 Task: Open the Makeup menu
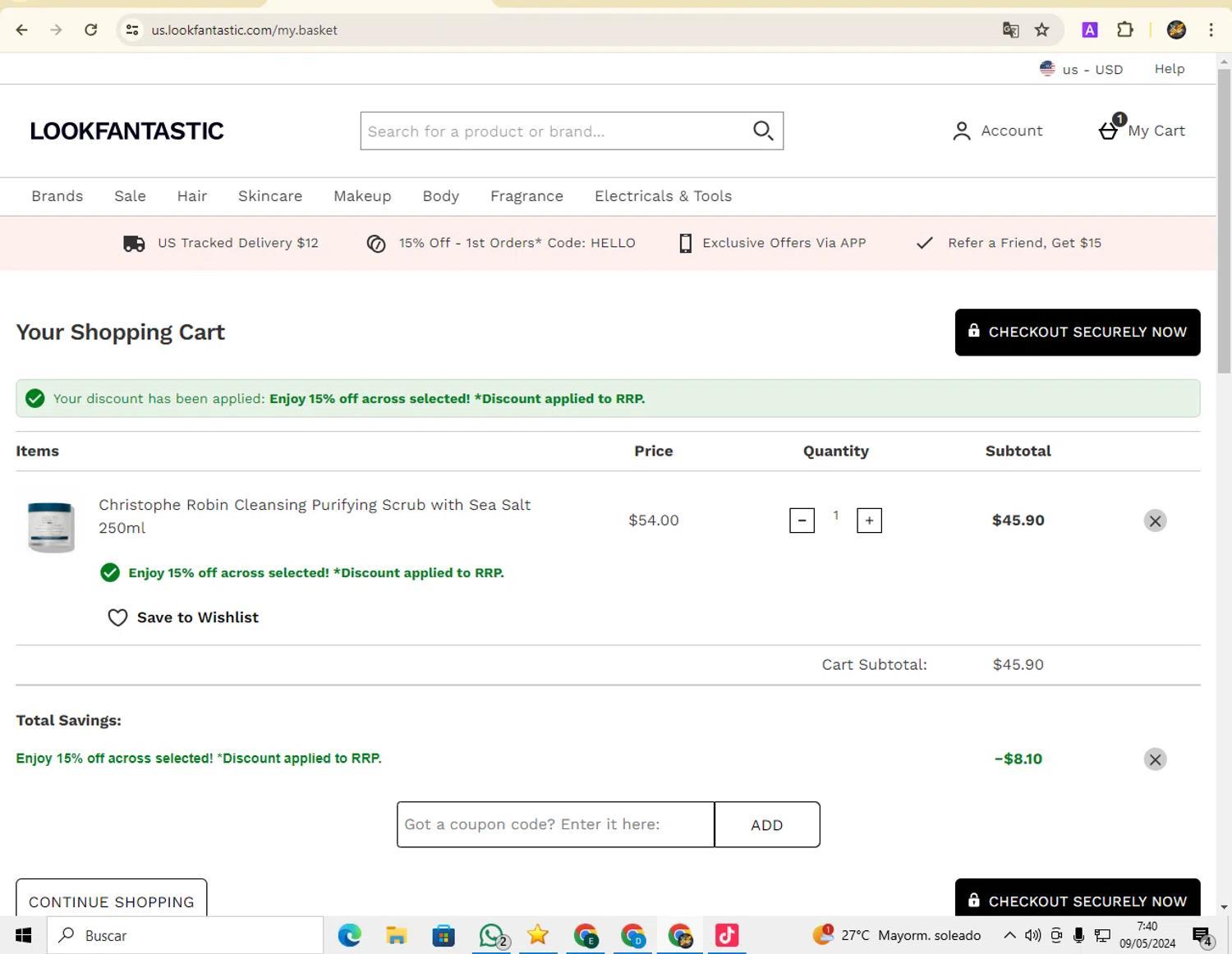362,196
